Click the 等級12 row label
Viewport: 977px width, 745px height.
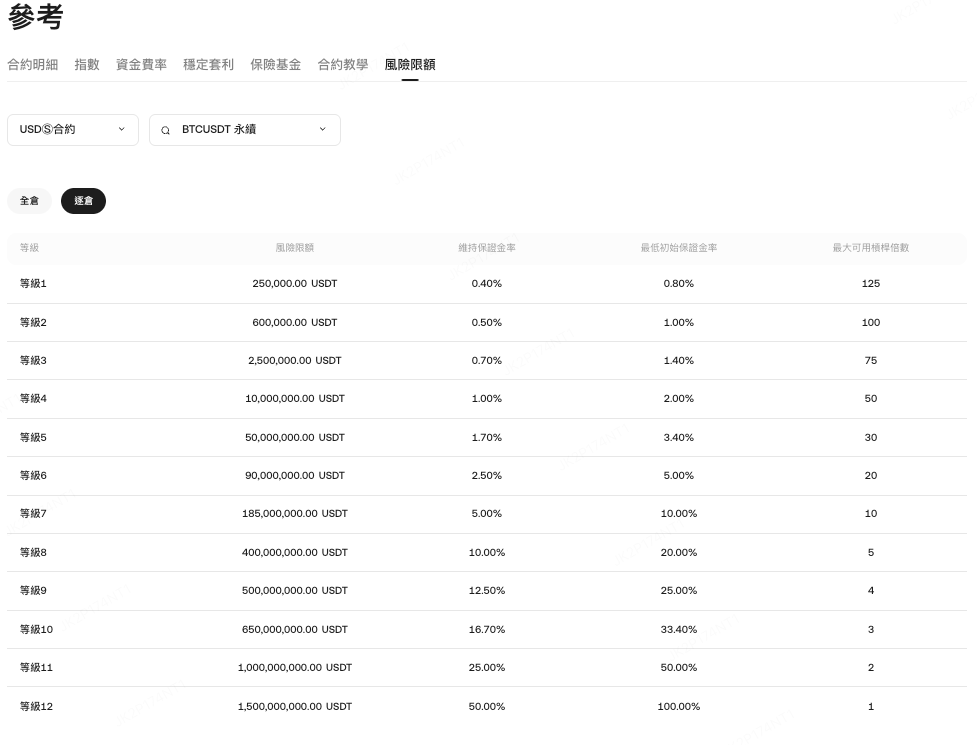coord(36,707)
